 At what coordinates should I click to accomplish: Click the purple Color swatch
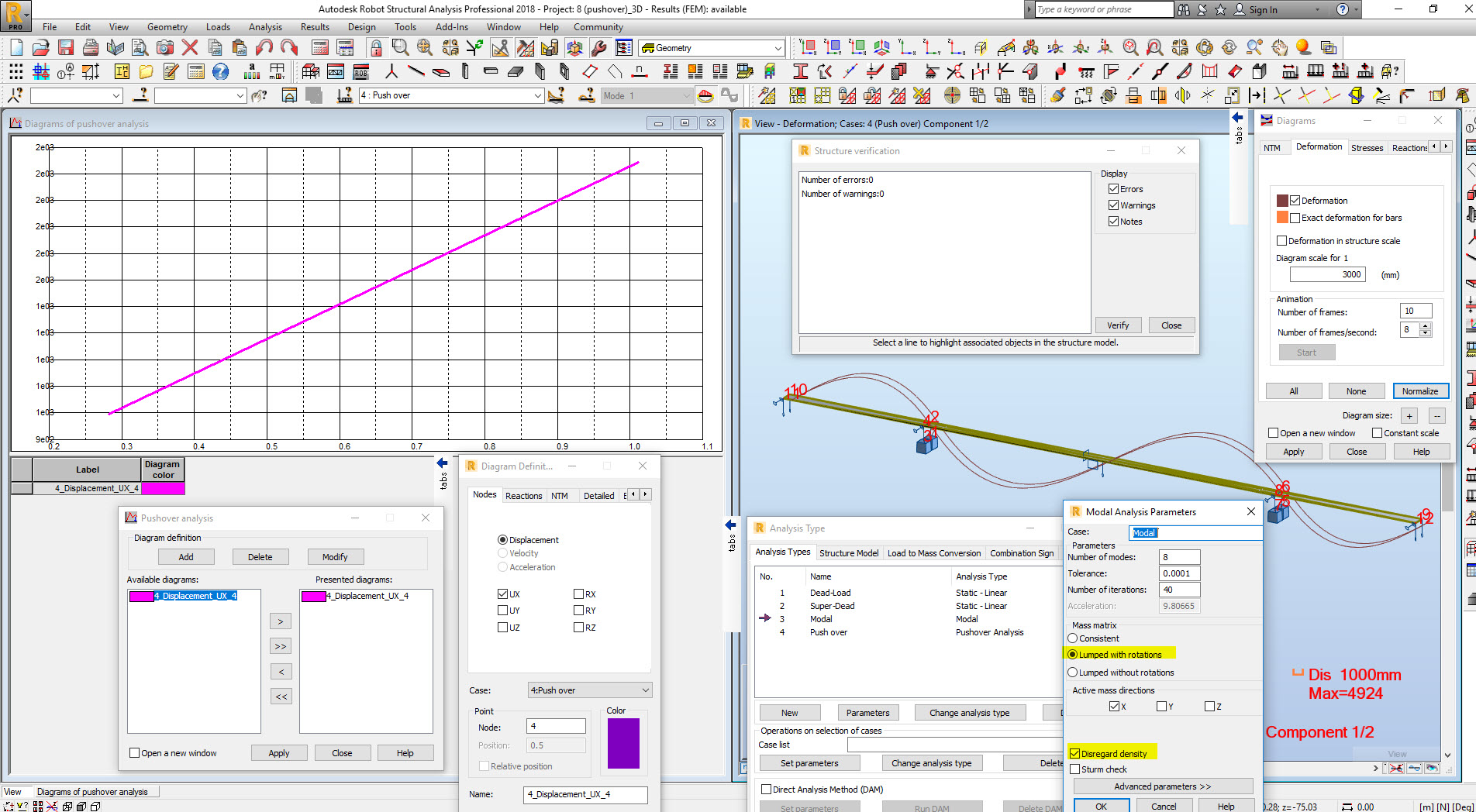[623, 743]
